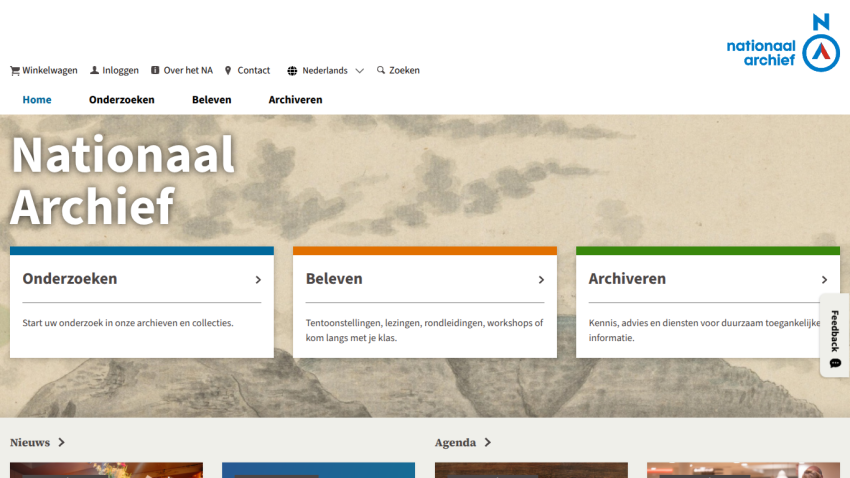Image resolution: width=850 pixels, height=478 pixels.
Task: Expand the Nederlands language dropdown chevron
Action: pyautogui.click(x=359, y=70)
